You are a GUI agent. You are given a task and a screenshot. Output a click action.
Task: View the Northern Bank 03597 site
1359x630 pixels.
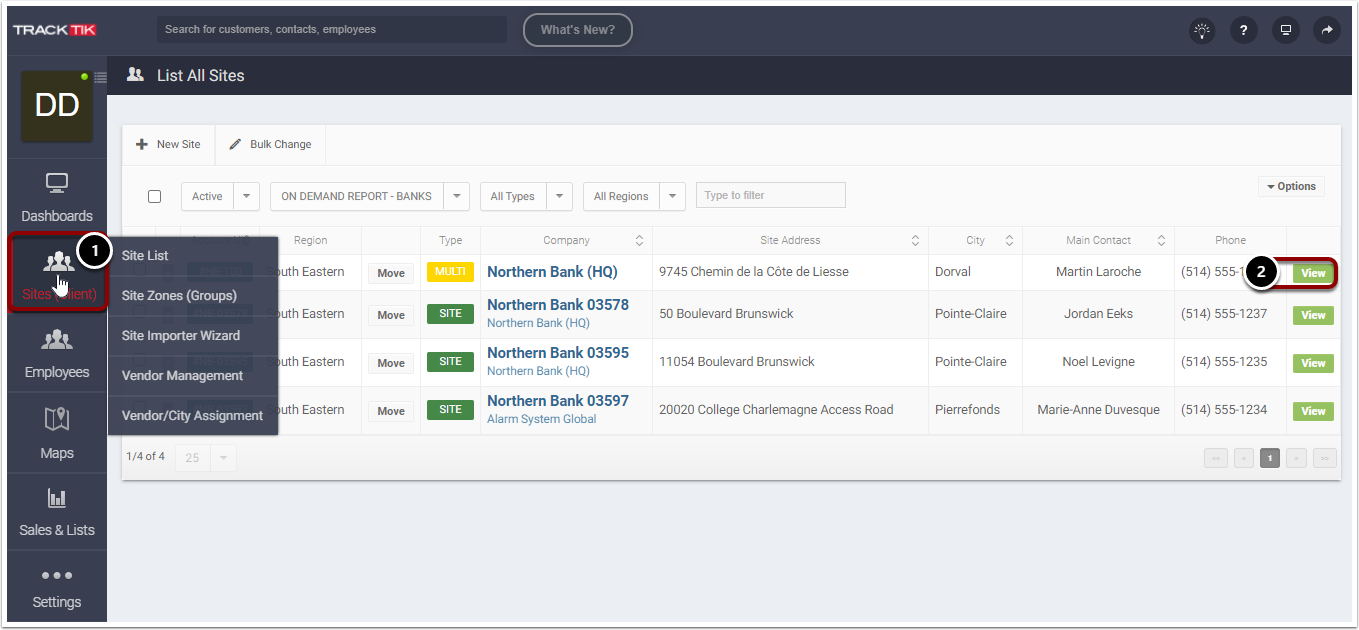1313,411
